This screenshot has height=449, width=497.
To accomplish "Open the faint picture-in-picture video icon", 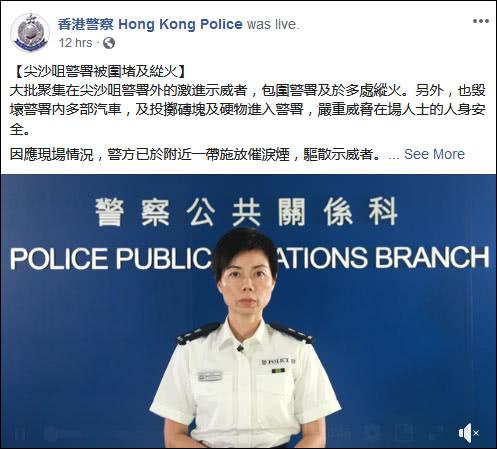I will click(403, 433).
